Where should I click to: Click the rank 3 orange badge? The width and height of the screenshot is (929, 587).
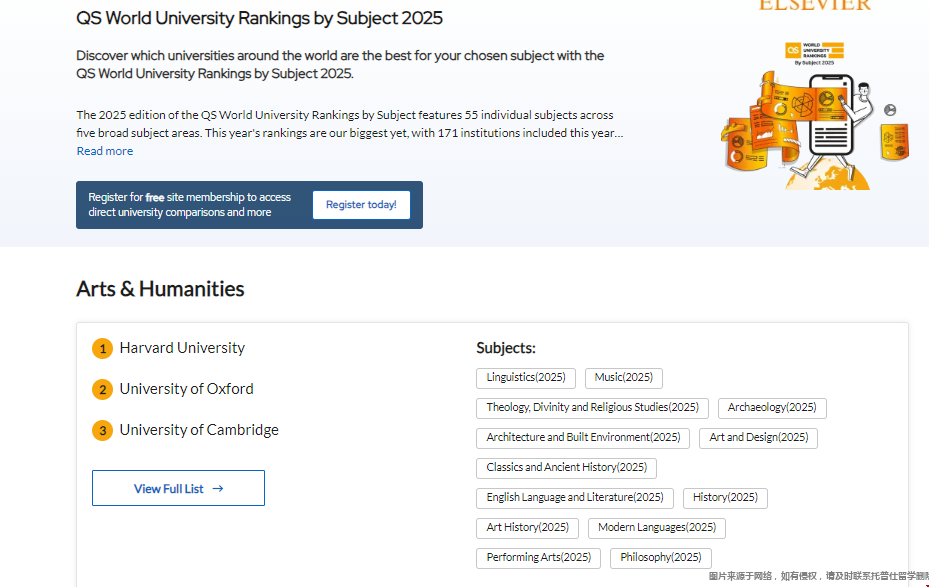[x=102, y=430]
